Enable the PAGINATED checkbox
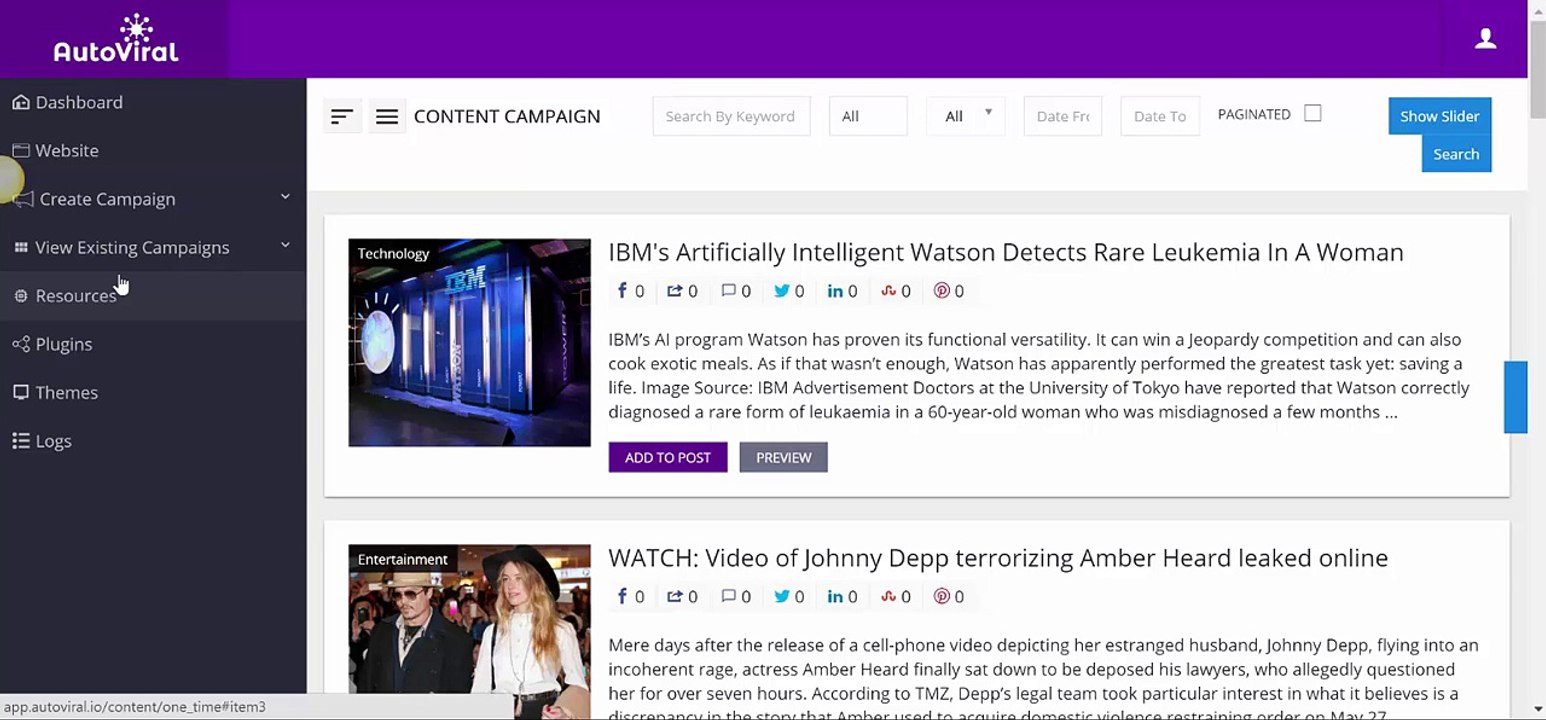This screenshot has height=720, width=1546. pos(1313,114)
